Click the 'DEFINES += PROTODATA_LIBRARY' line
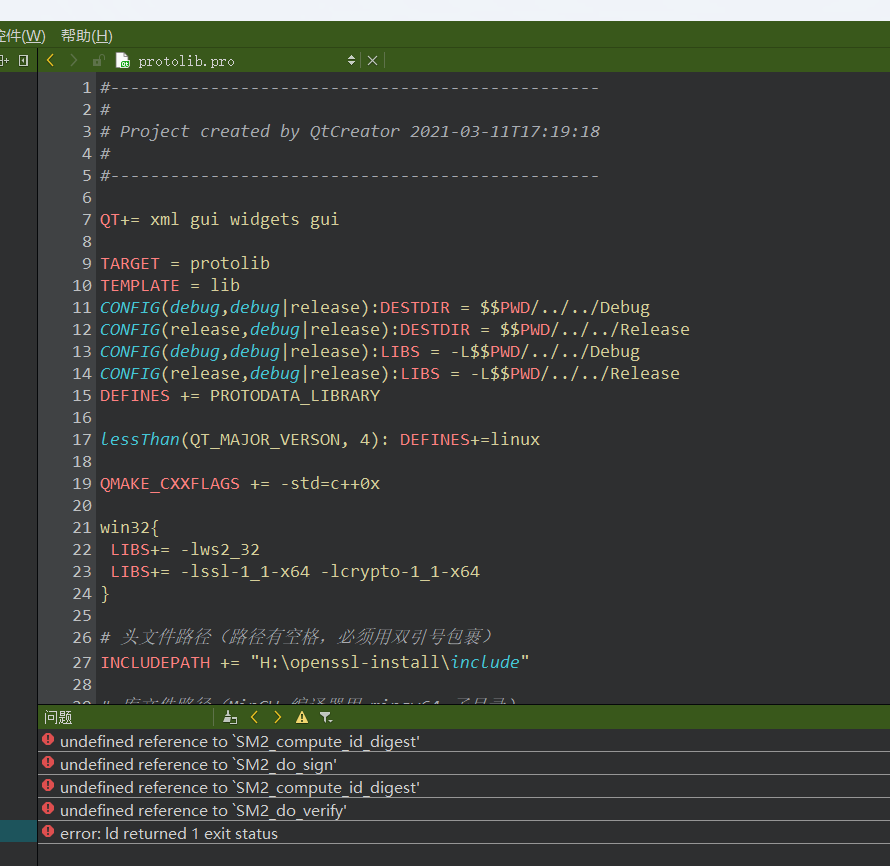This screenshot has width=890, height=866. [240, 396]
